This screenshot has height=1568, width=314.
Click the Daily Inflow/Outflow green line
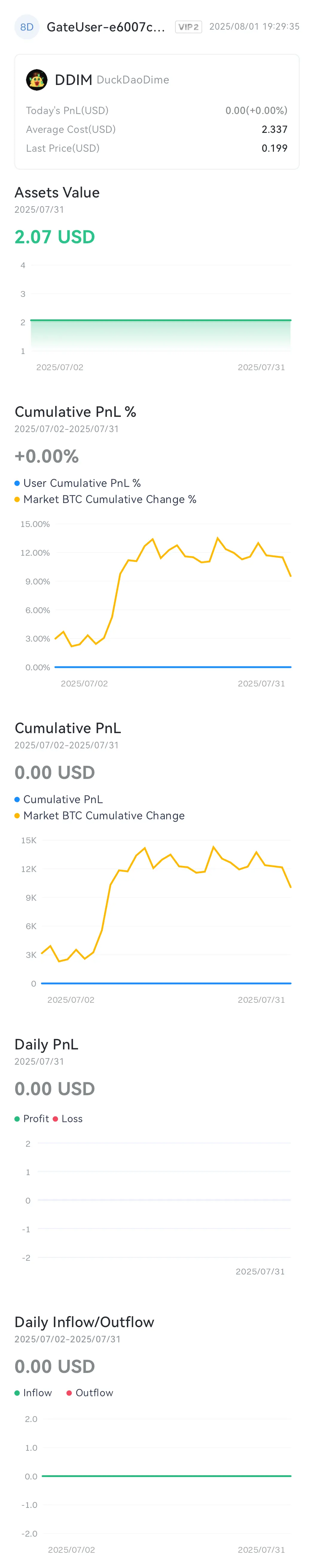click(166, 1476)
